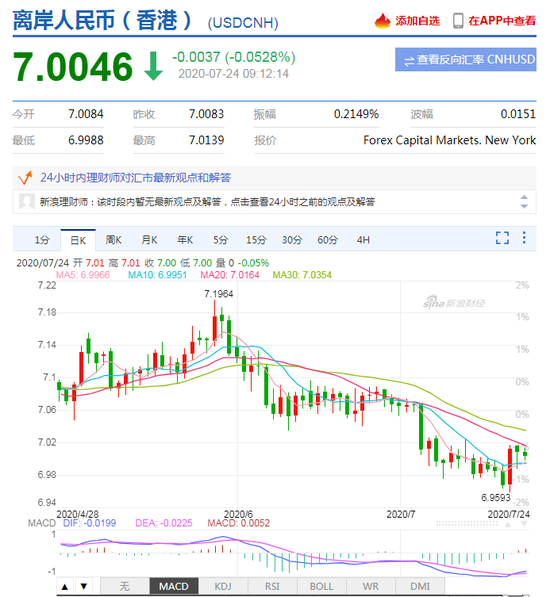Open 24小时内理财师对汇市最新观点和解答 link
550x597 pixels.
pyautogui.click(x=136, y=178)
